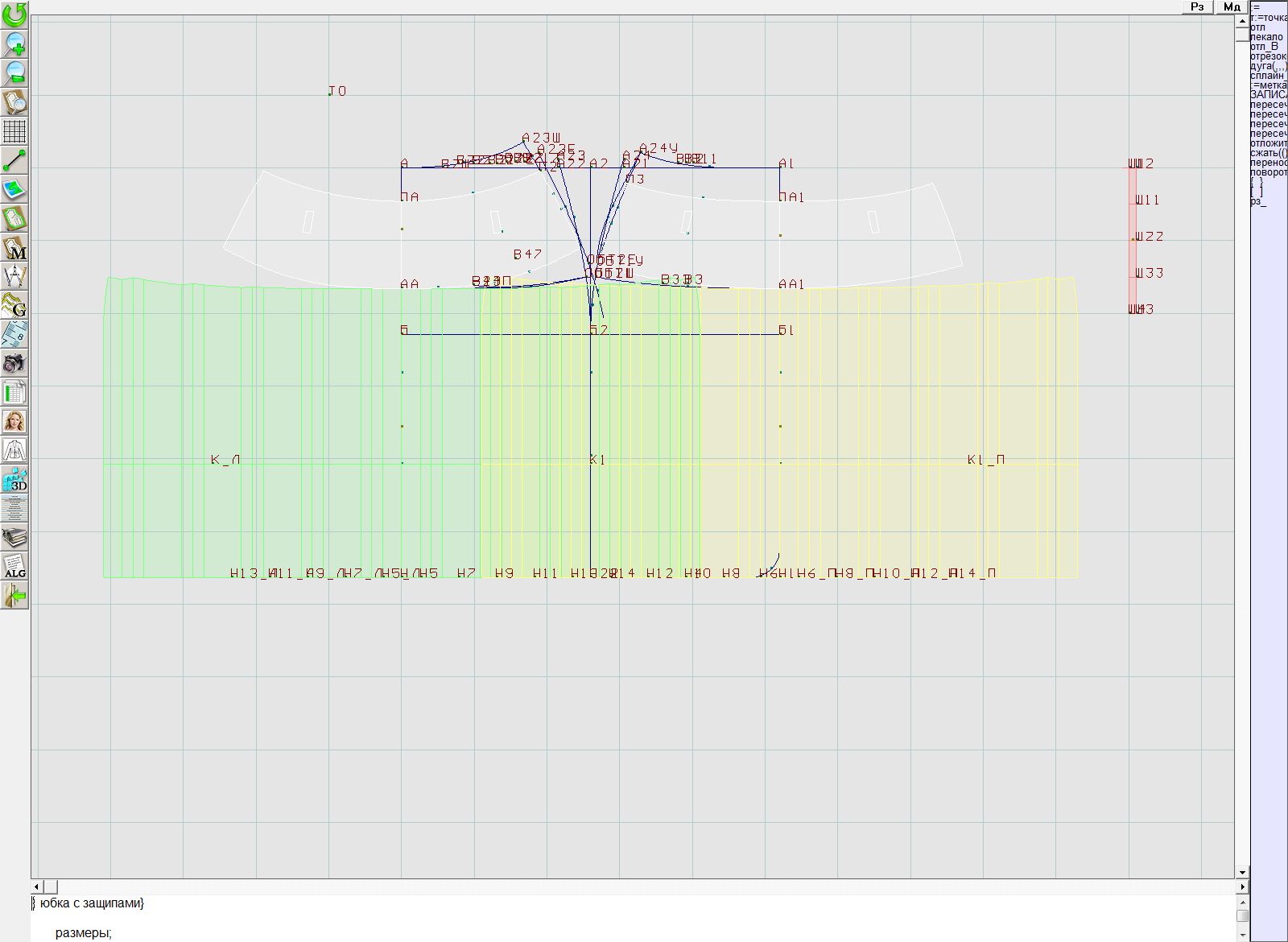Select the 'ЗАПИСАТЬ' command in list

tap(1269, 95)
